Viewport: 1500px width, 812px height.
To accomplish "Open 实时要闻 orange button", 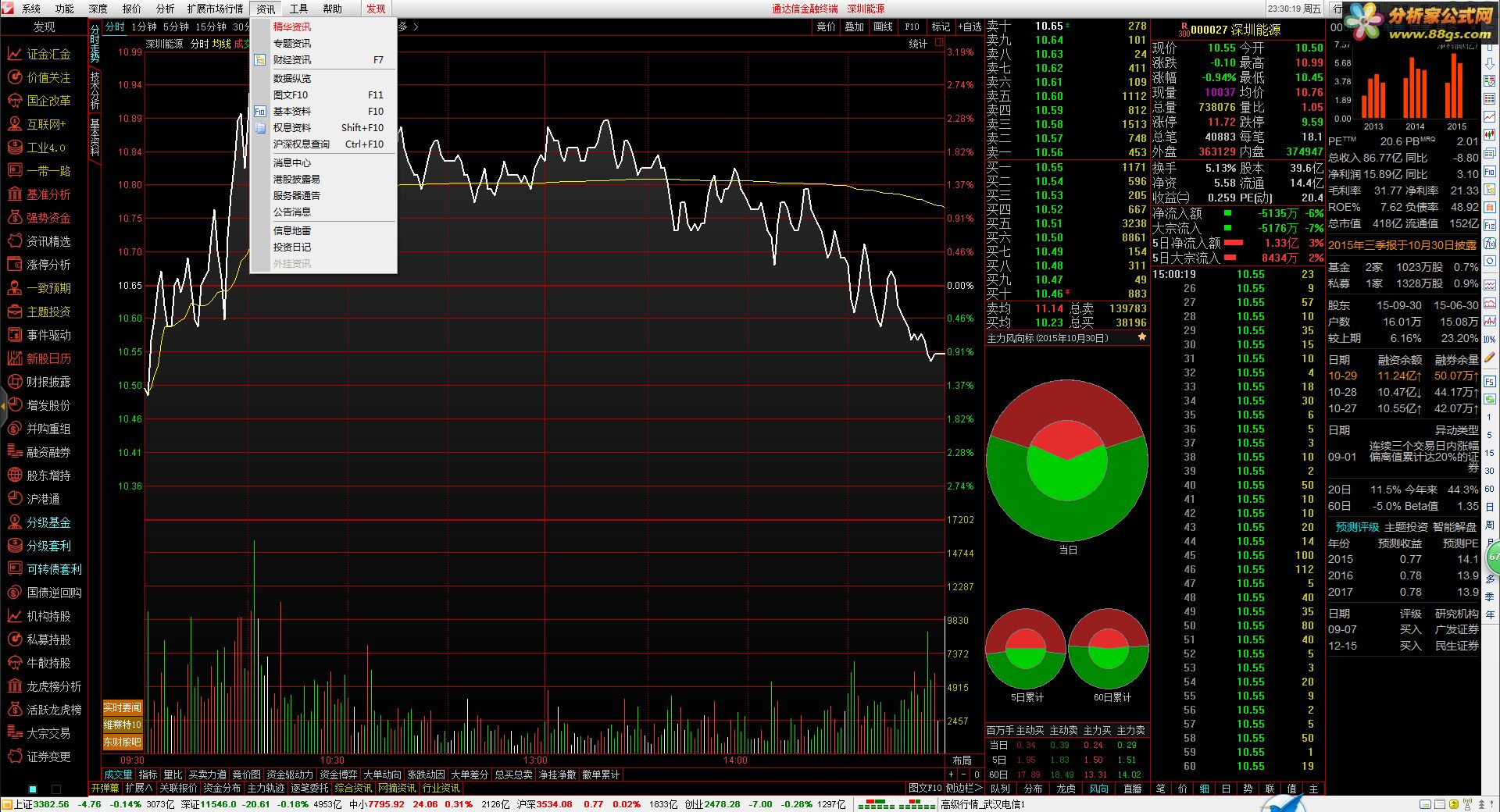I will [123, 707].
